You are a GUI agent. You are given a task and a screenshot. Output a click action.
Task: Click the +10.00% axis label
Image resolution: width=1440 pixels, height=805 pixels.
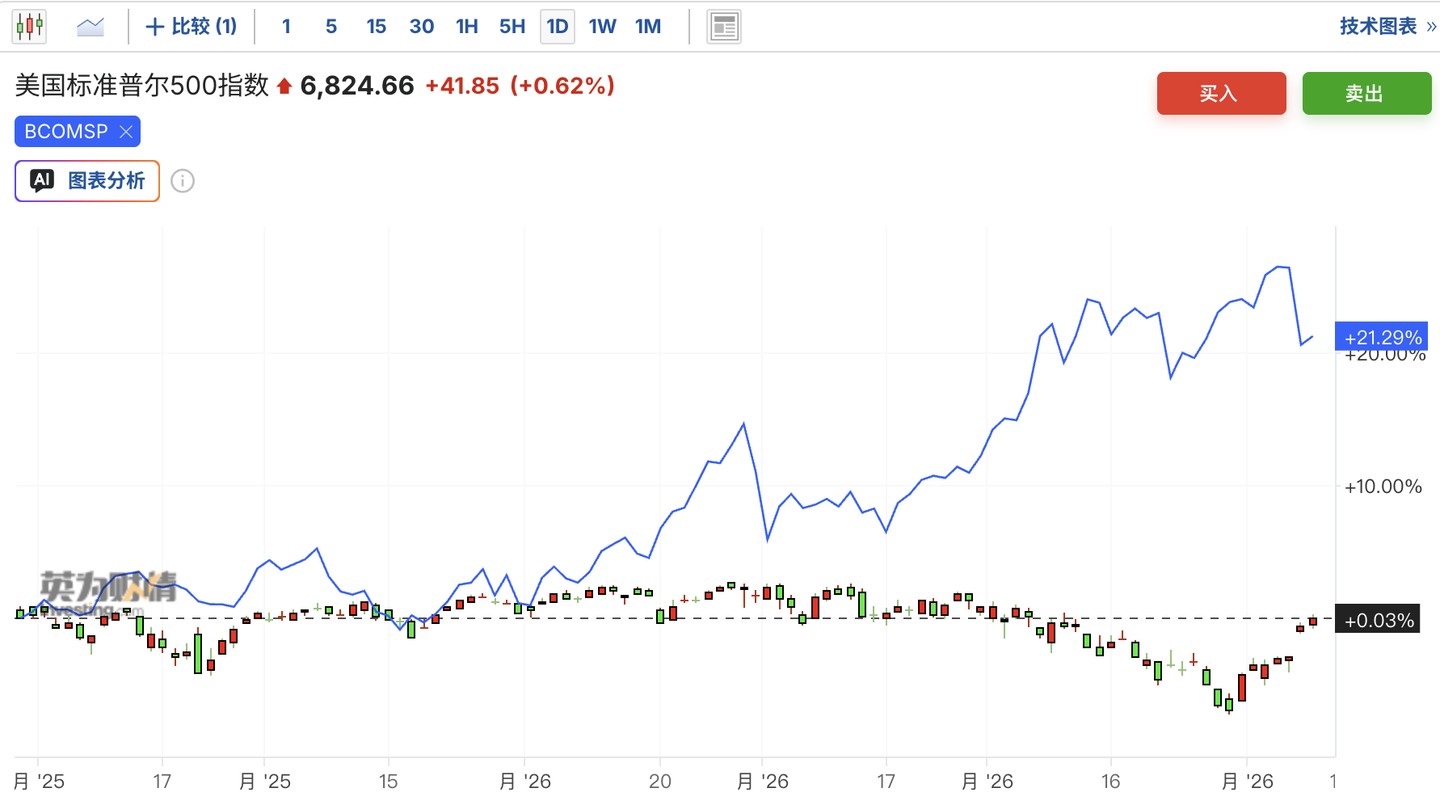pyautogui.click(x=1383, y=487)
